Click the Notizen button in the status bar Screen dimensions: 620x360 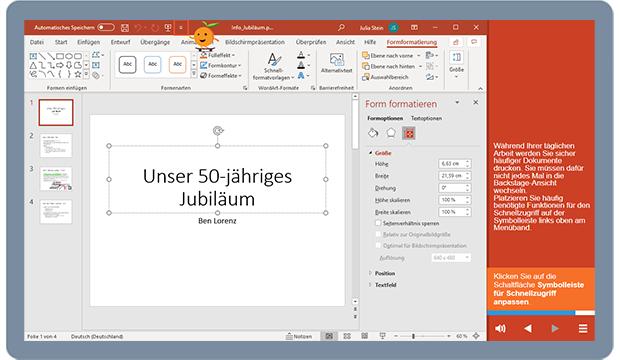(299, 336)
